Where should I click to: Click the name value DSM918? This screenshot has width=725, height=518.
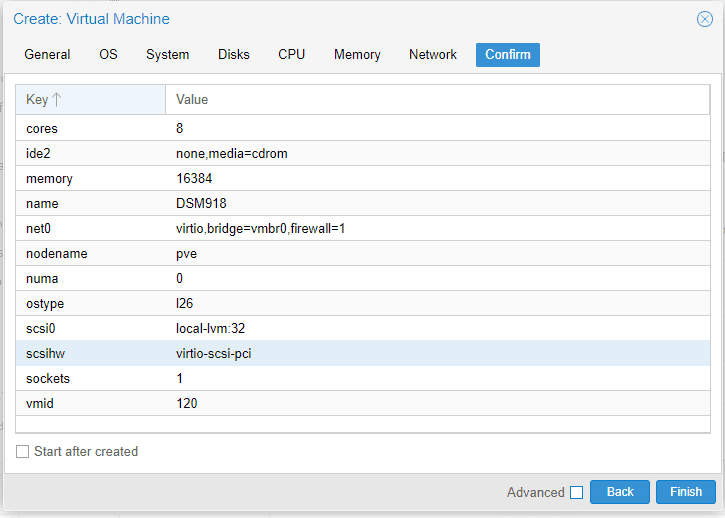[201, 204]
